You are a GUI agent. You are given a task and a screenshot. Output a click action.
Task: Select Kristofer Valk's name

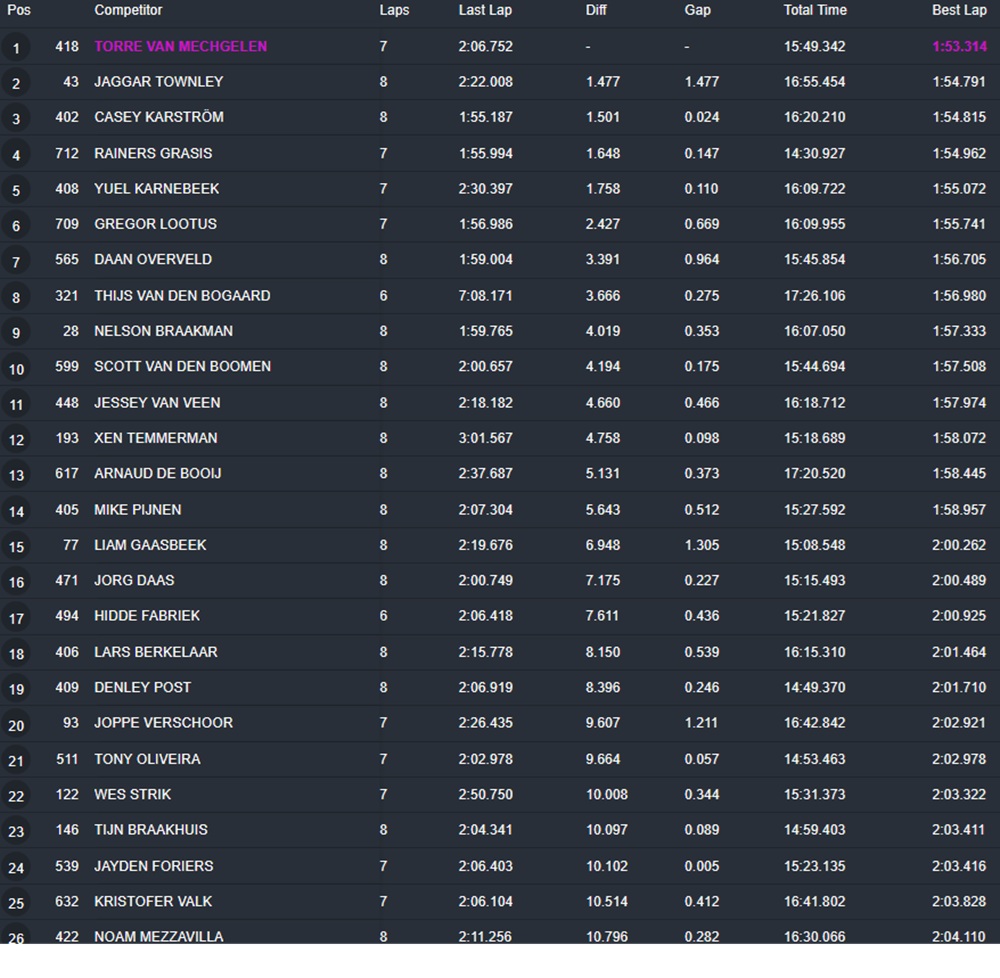coord(153,901)
